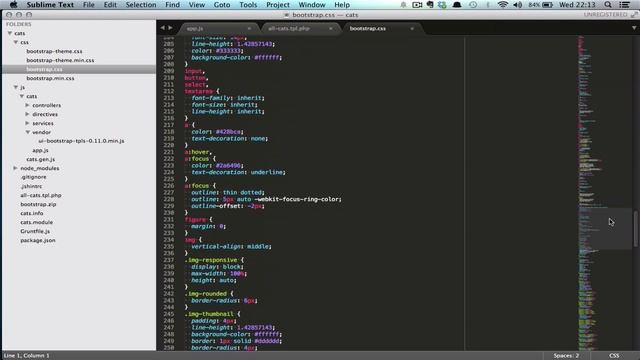This screenshot has width=640, height=360.
Task: Open the Edit menu
Action: [x=110, y=5]
